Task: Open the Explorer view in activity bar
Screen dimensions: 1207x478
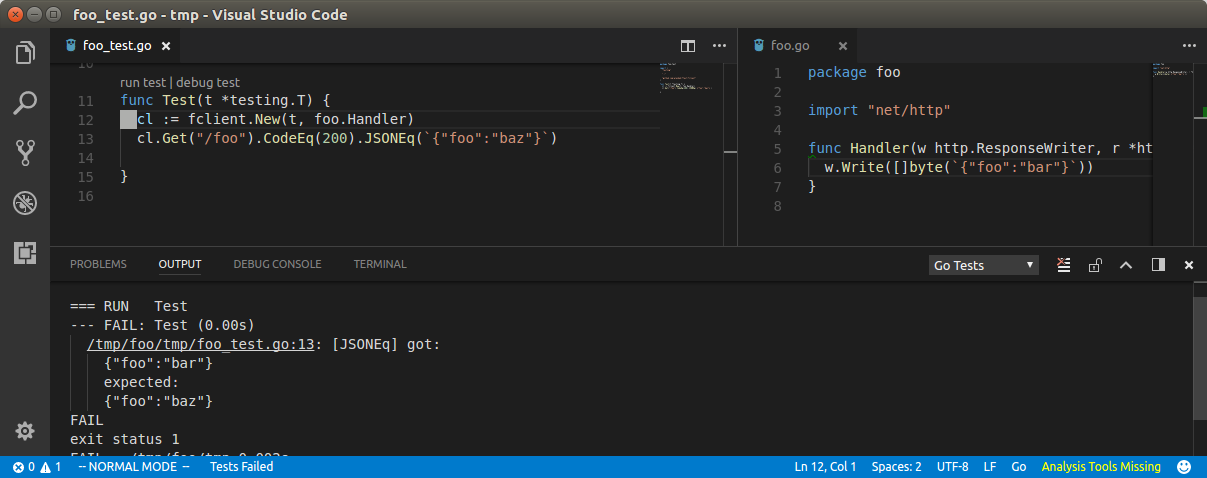Action: [x=25, y=53]
